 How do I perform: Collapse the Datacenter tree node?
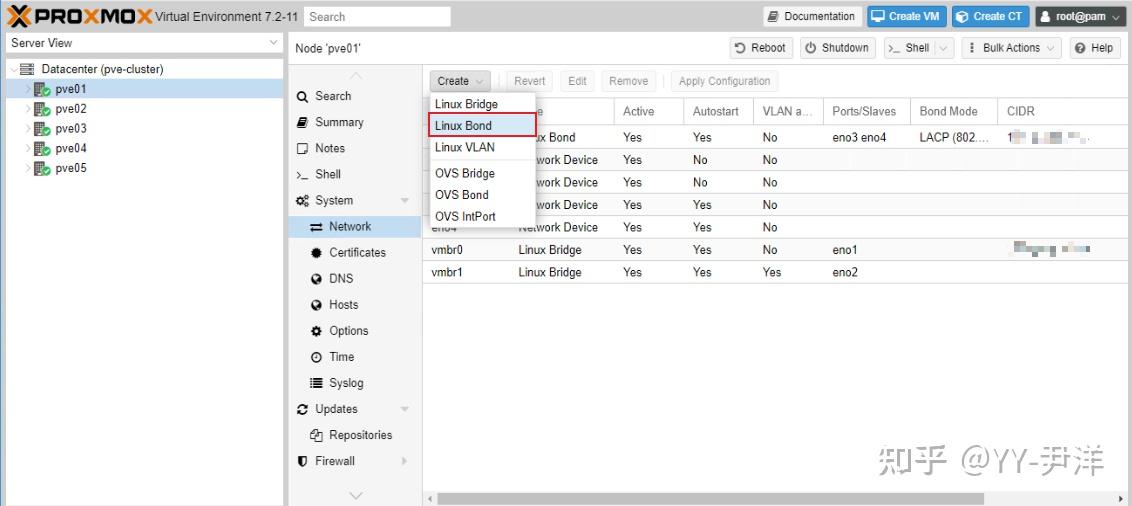click(14, 69)
